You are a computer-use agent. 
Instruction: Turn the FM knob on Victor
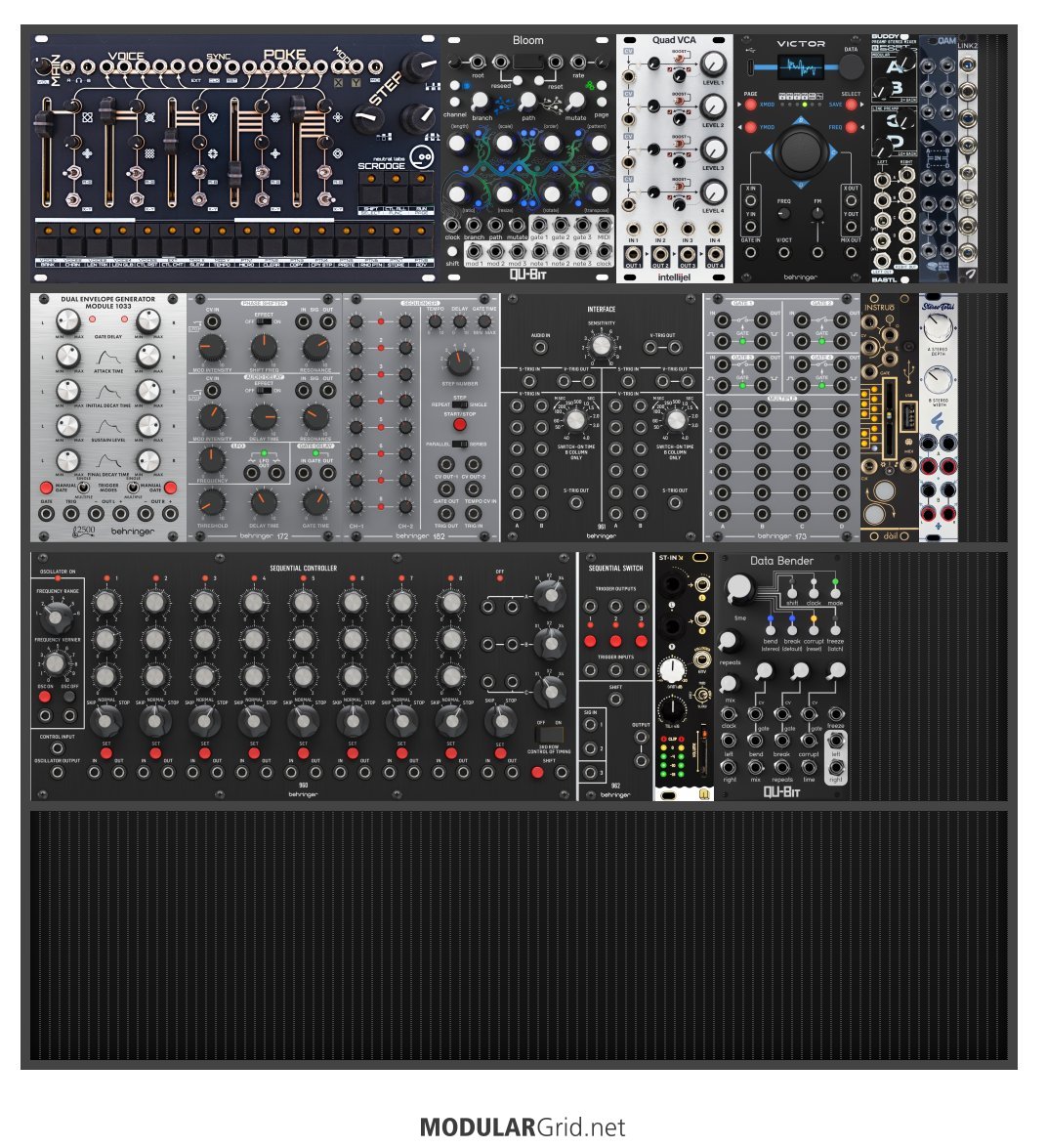pyautogui.click(x=817, y=214)
